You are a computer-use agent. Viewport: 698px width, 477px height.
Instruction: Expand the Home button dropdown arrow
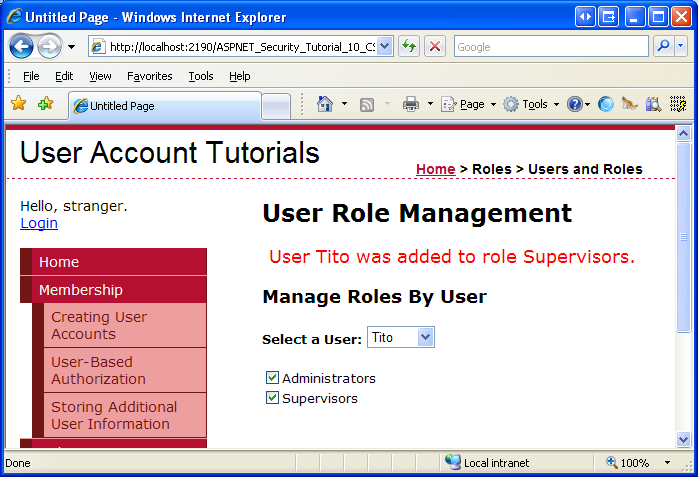[x=344, y=104]
